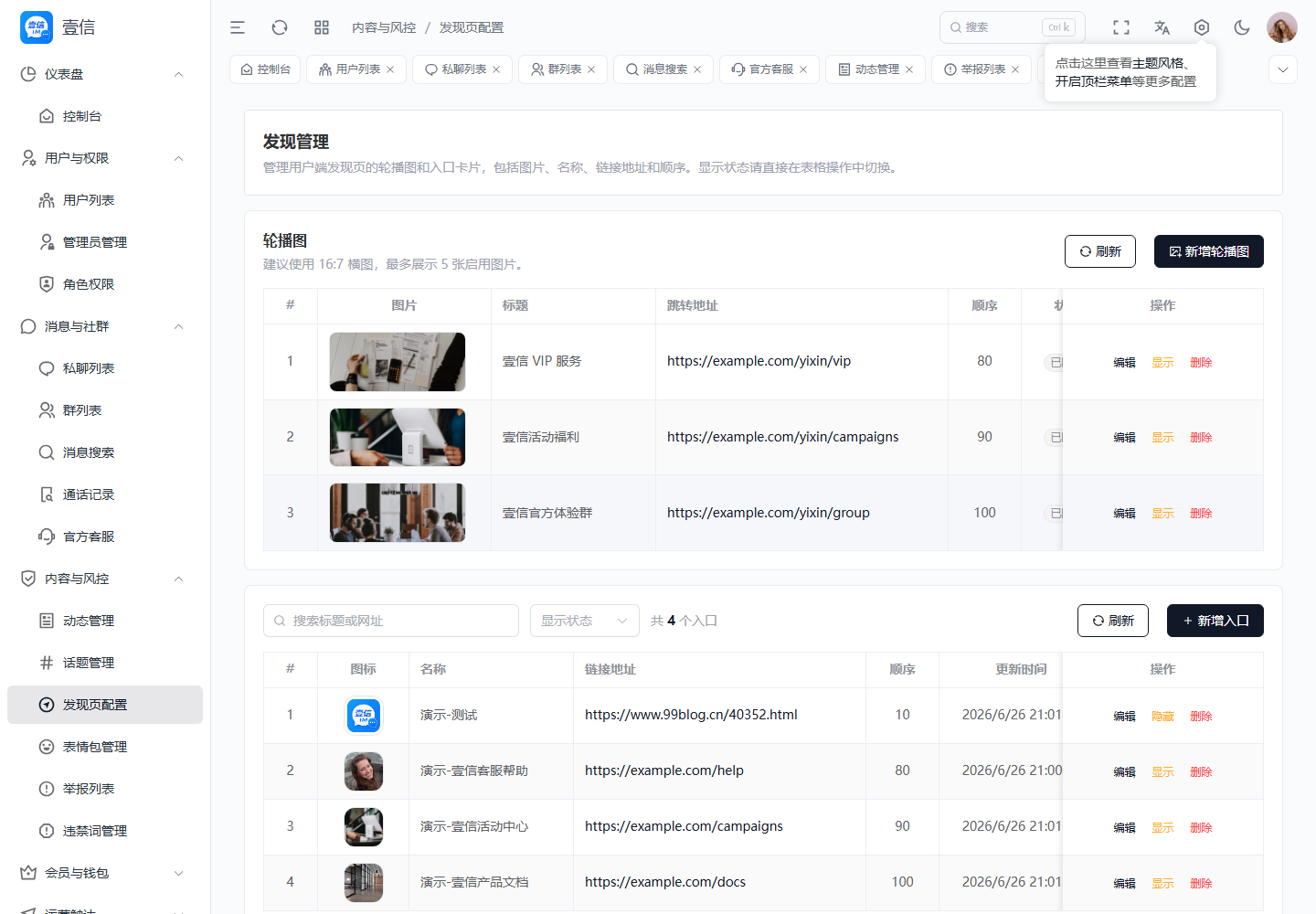Click the 新增入口 button
The width and height of the screenshot is (1316, 914).
[1215, 621]
